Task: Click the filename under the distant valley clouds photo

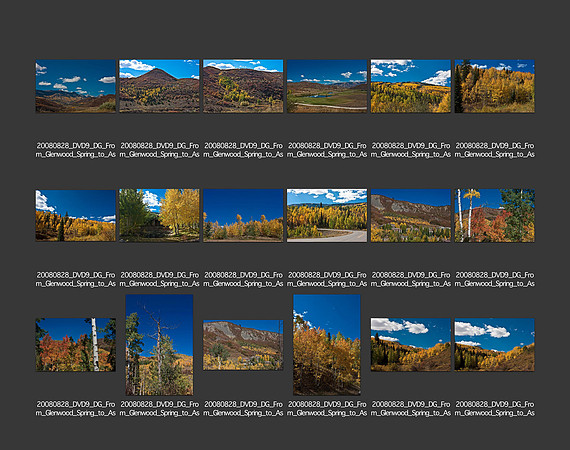Action: click(76, 150)
